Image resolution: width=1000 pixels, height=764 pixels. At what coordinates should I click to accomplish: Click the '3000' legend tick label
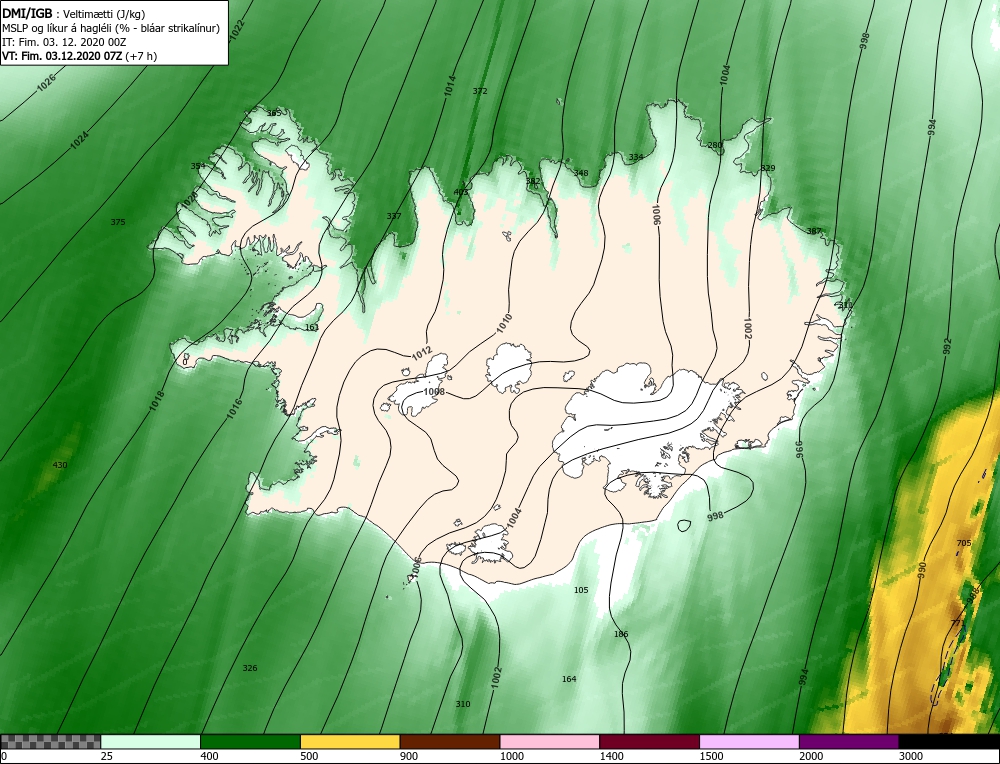tap(911, 756)
